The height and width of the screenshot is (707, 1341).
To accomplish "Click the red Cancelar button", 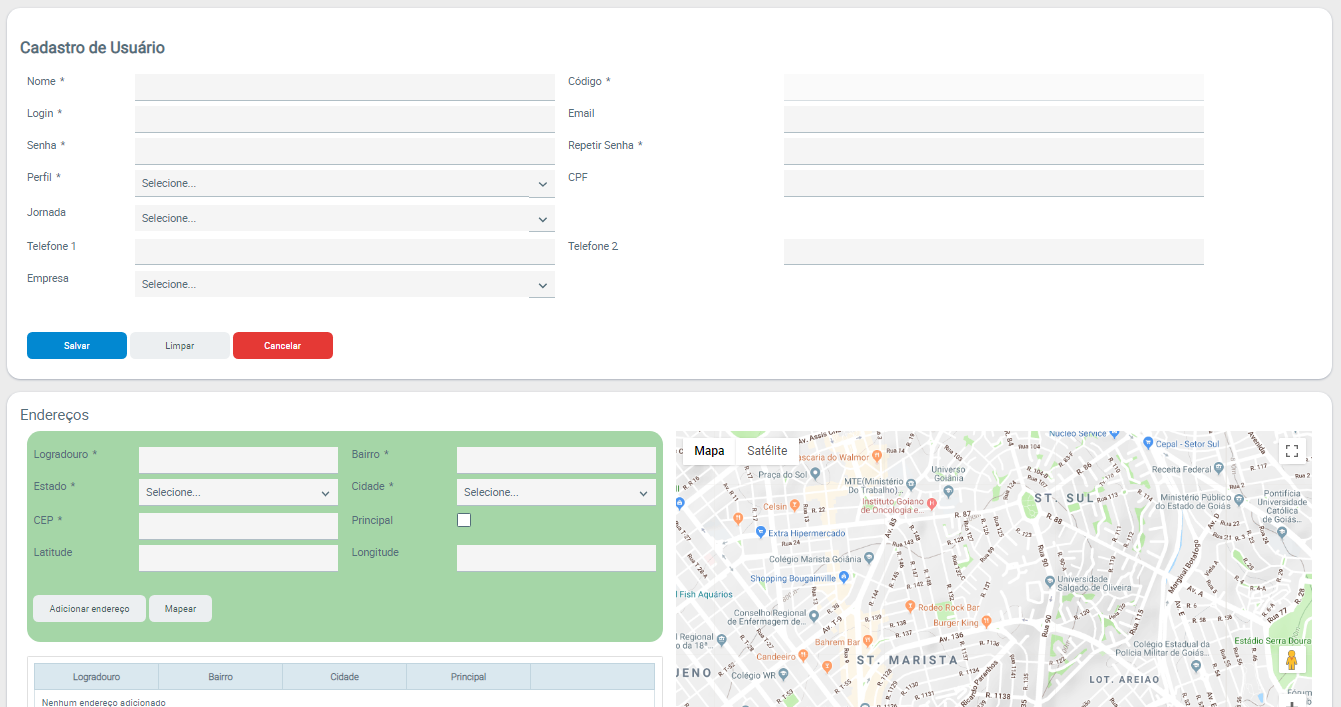I will 283,345.
